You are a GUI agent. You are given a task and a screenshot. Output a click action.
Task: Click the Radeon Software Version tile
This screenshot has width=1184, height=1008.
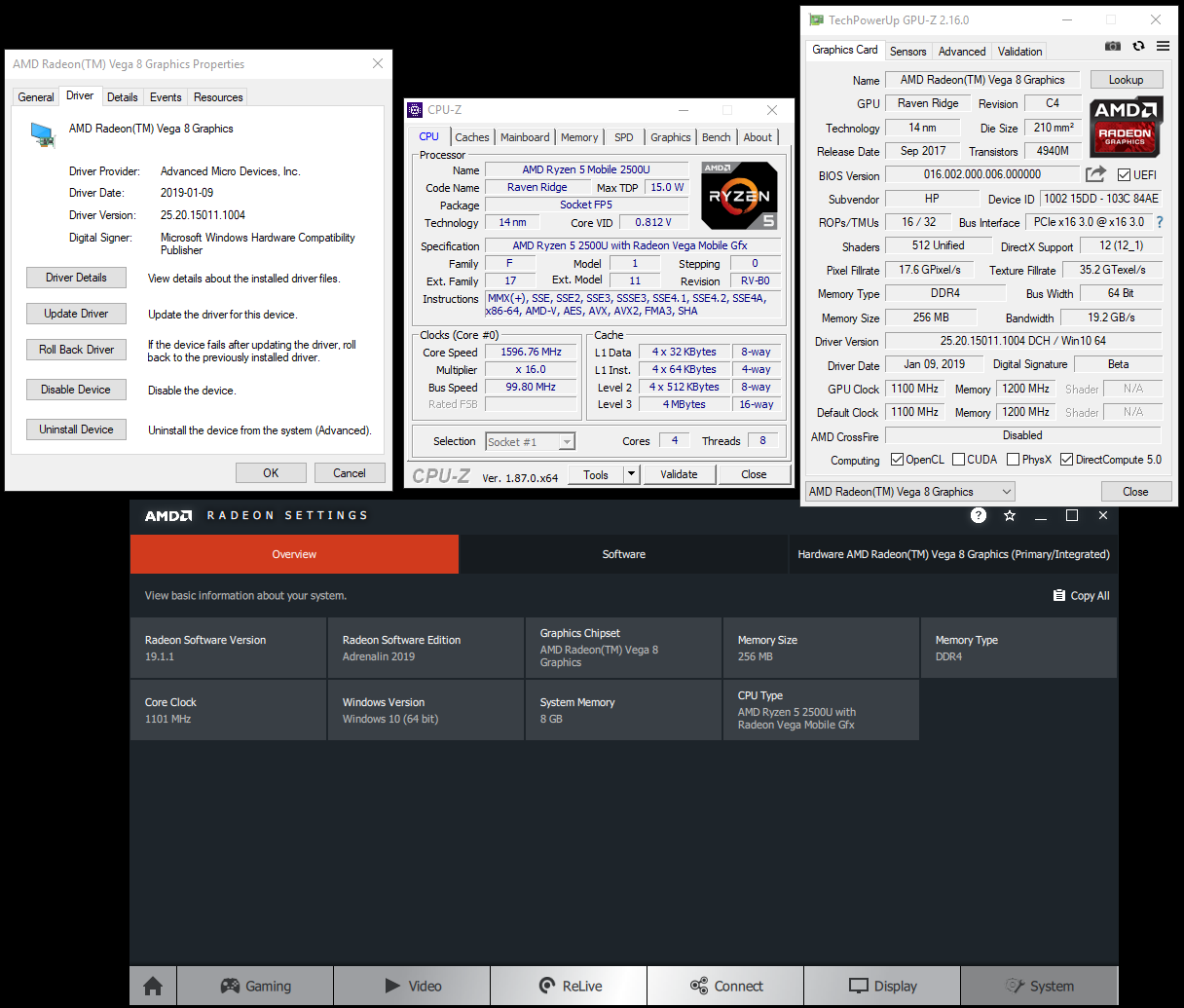click(x=229, y=648)
